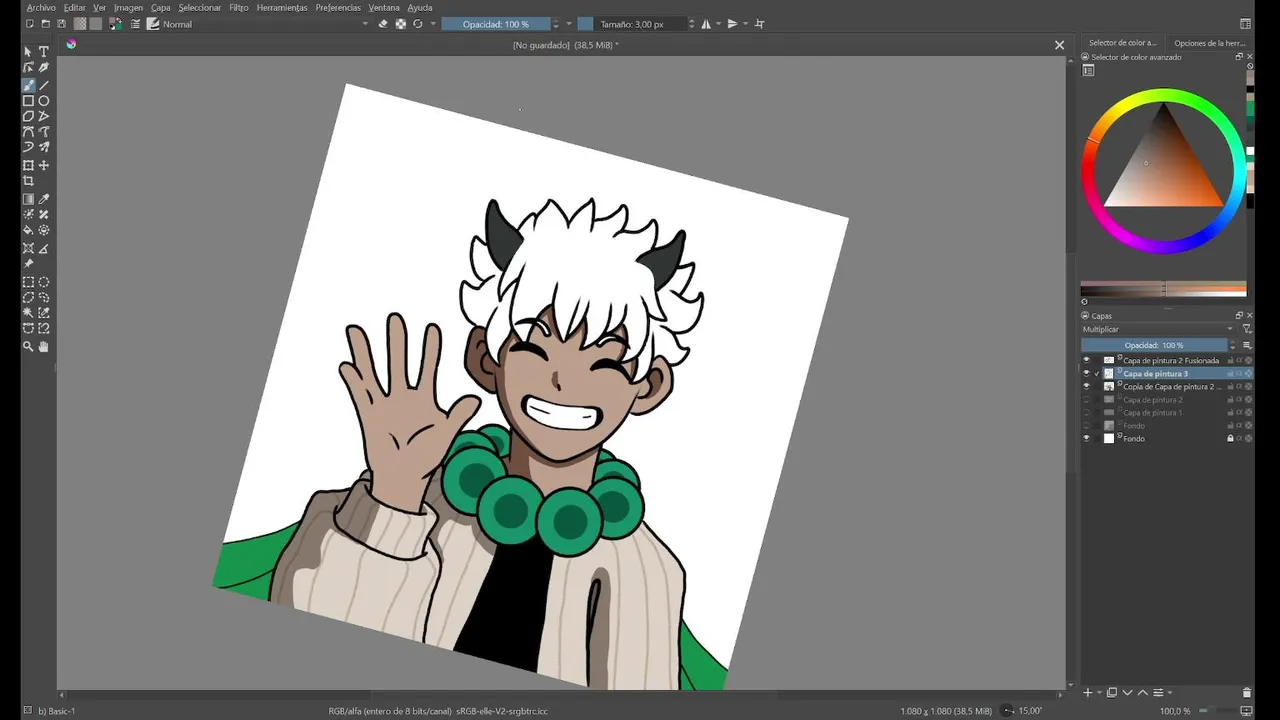1280x720 pixels.
Task: Select the Bezier Curve tool
Action: click(x=28, y=132)
